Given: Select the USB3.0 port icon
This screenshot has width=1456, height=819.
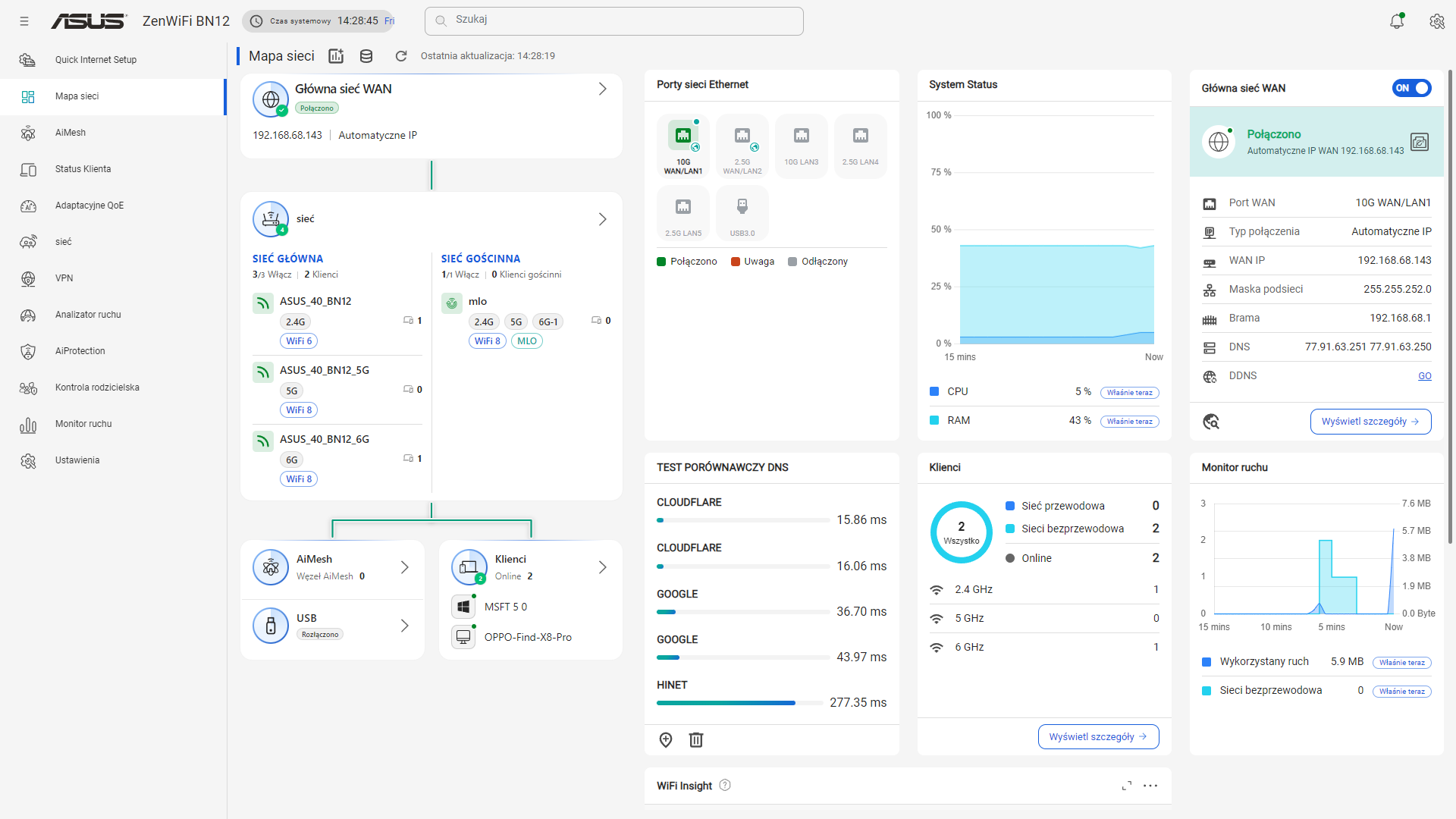Looking at the screenshot, I should tap(742, 214).
